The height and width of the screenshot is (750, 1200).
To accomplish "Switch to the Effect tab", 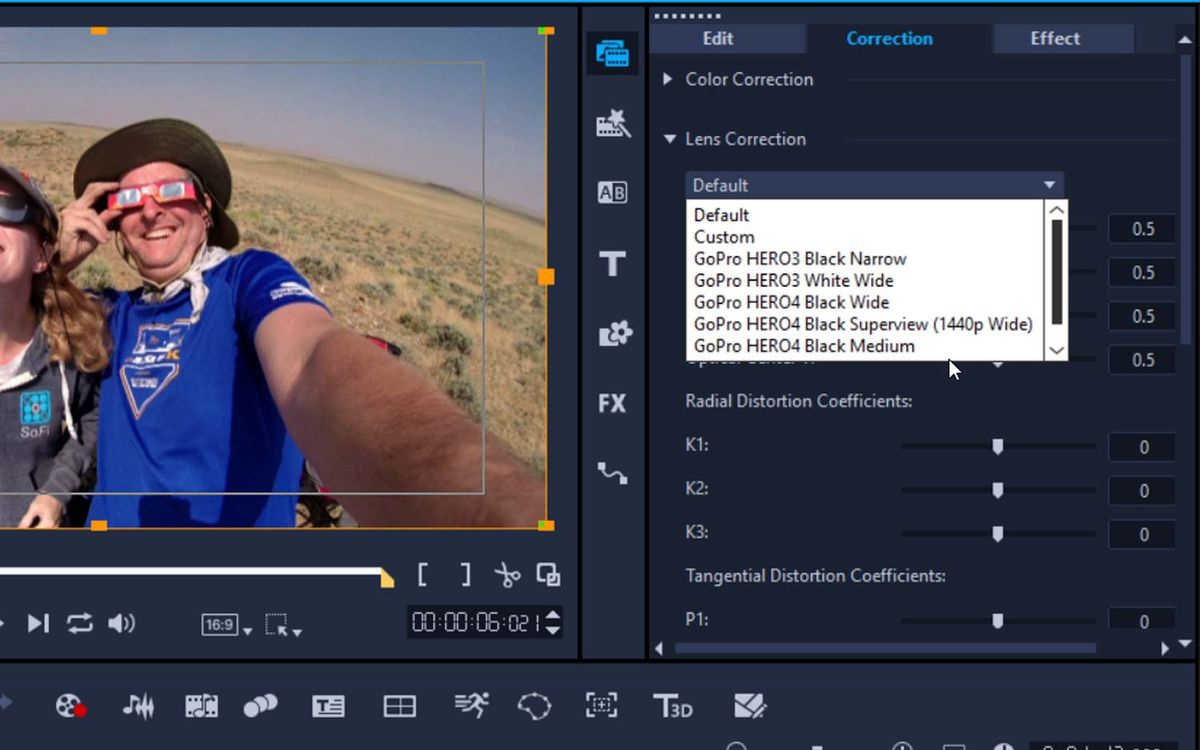I will [x=1054, y=38].
